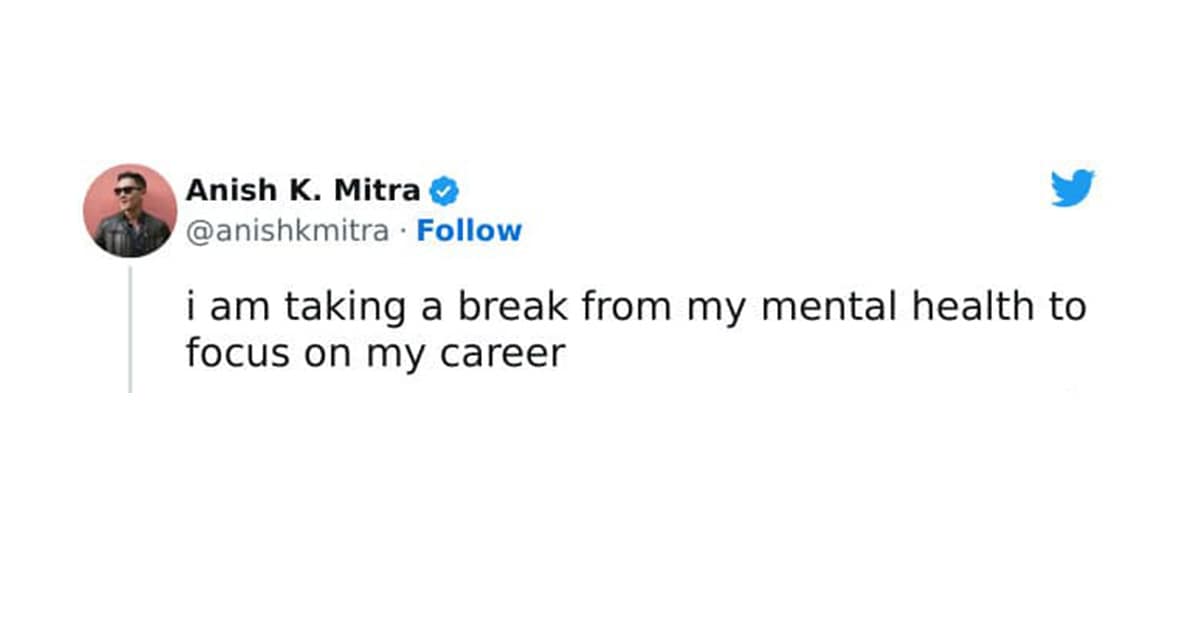The height and width of the screenshot is (628, 1200).
Task: Select the word "focus" in the tweet
Action: point(228,354)
